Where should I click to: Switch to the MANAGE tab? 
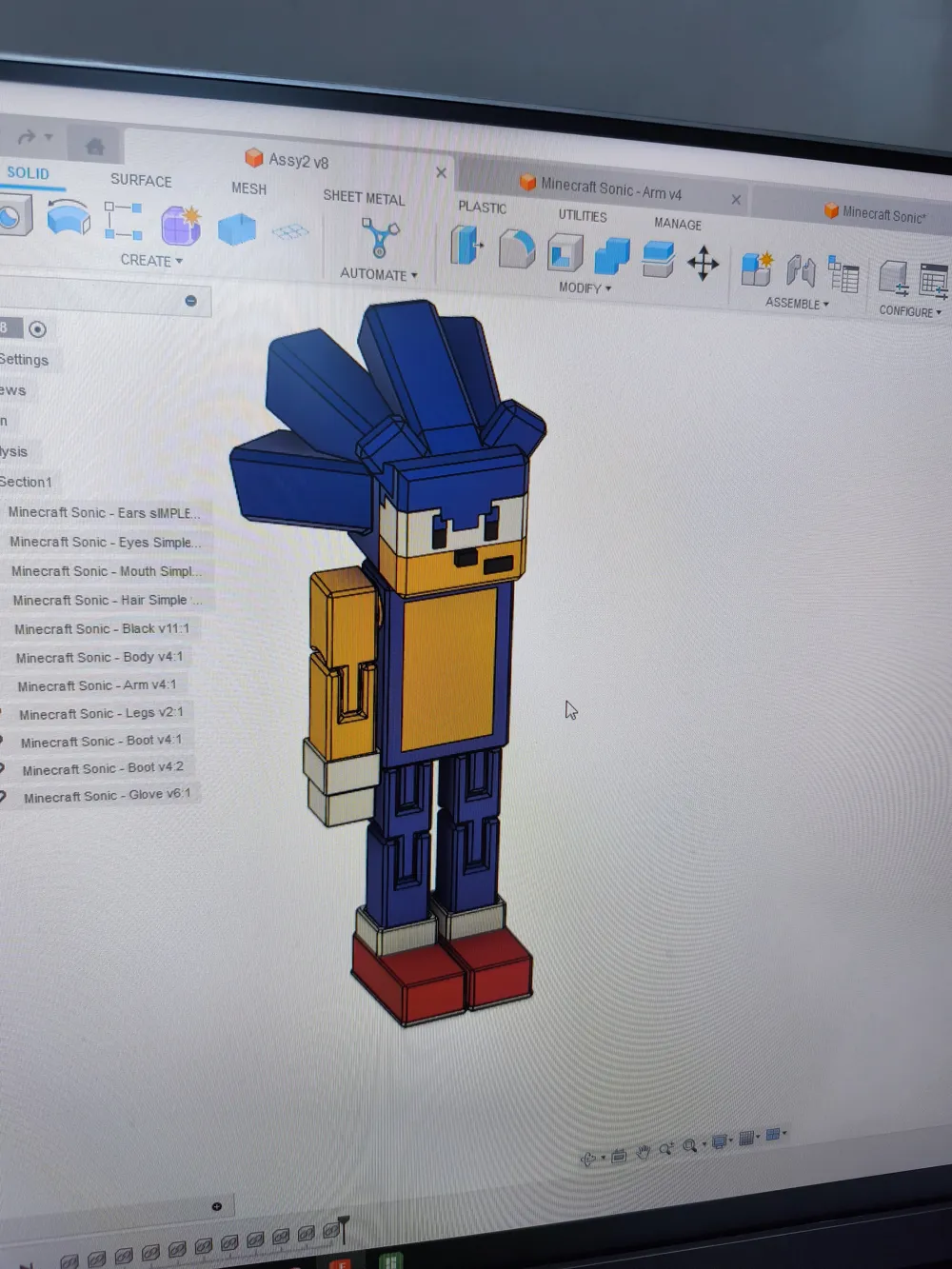click(x=678, y=224)
